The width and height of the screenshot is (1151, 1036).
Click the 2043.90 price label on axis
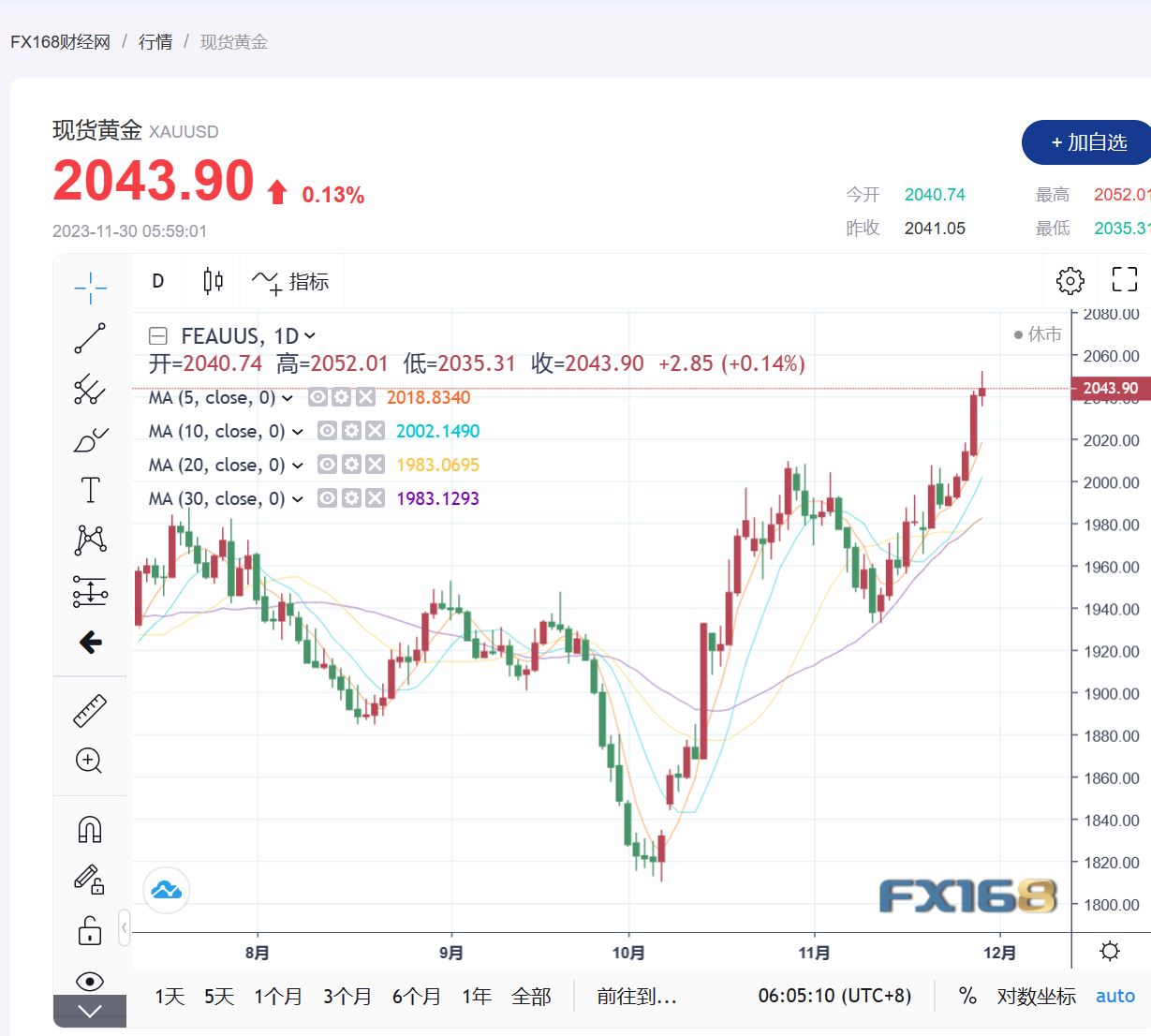[x=1110, y=388]
